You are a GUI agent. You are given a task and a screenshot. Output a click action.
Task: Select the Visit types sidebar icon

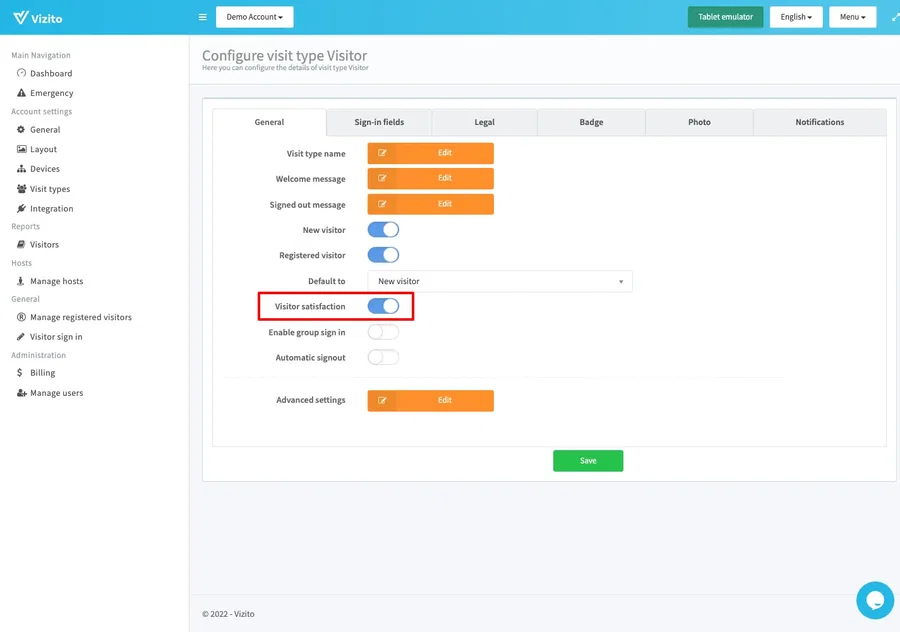tap(20, 188)
